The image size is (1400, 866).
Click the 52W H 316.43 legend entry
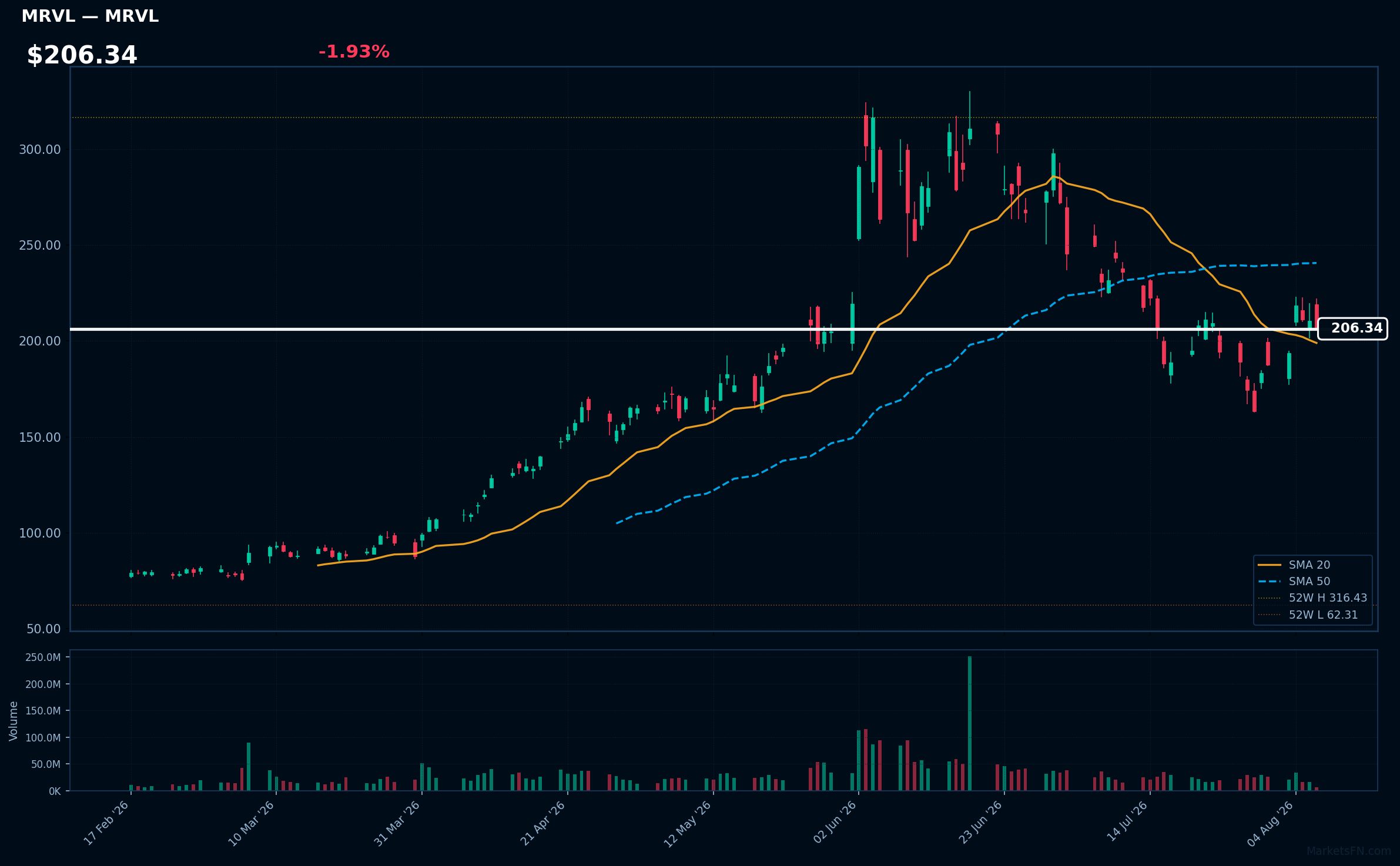1312,598
